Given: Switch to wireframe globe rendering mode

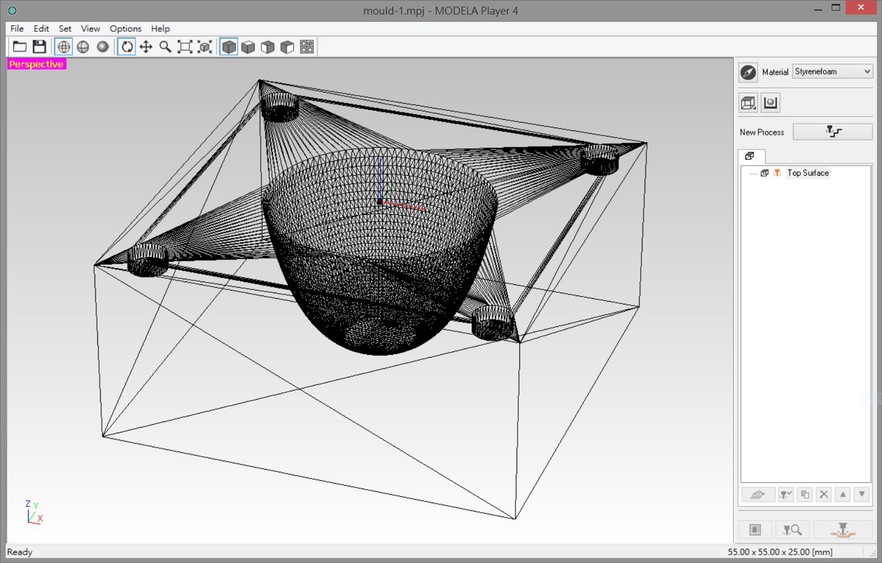Looking at the screenshot, I should (x=64, y=47).
